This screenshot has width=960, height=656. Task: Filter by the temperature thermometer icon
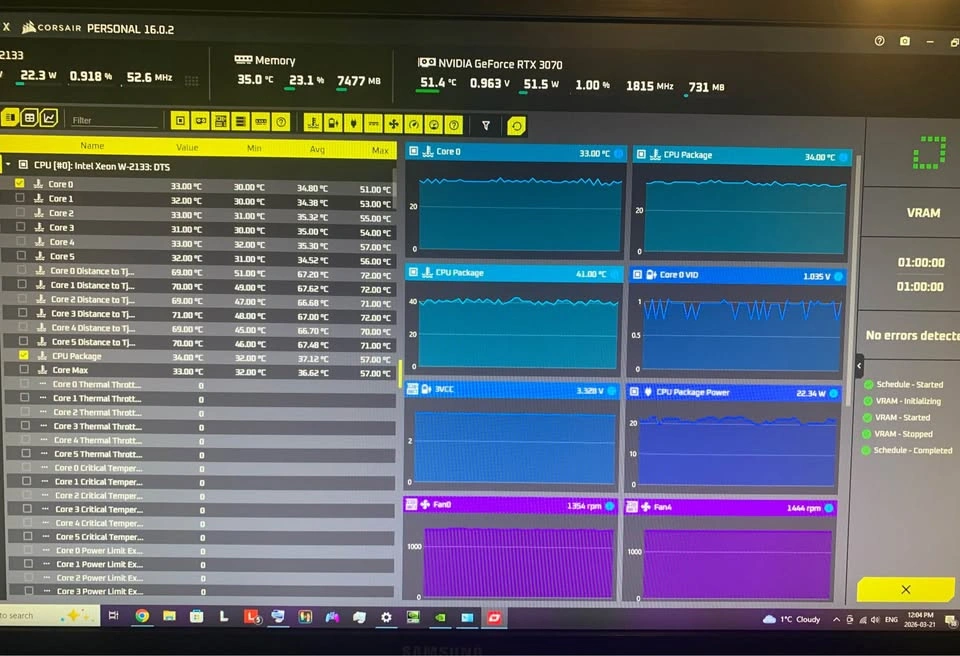[313, 123]
